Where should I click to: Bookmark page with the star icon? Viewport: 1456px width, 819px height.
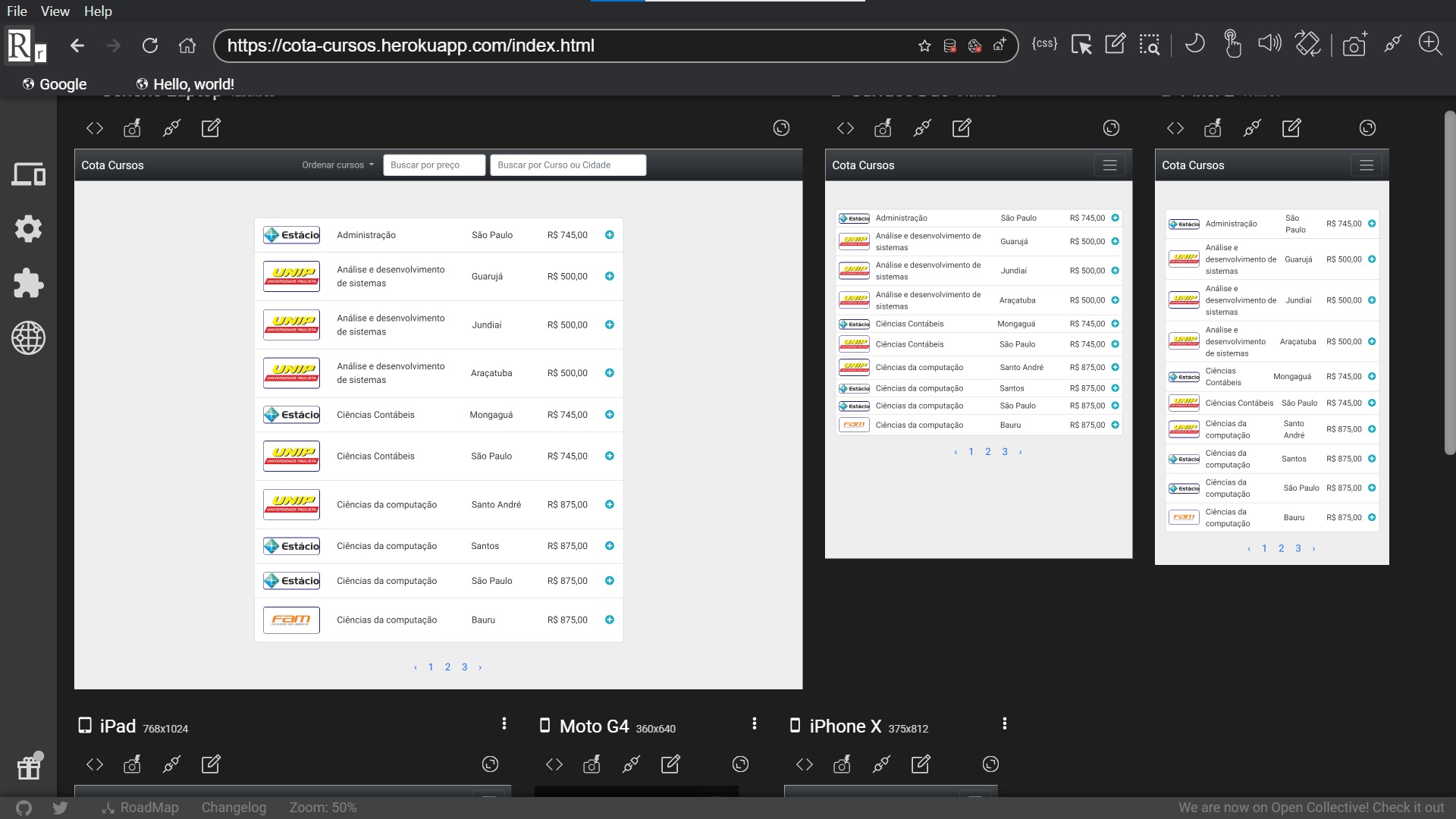924,45
